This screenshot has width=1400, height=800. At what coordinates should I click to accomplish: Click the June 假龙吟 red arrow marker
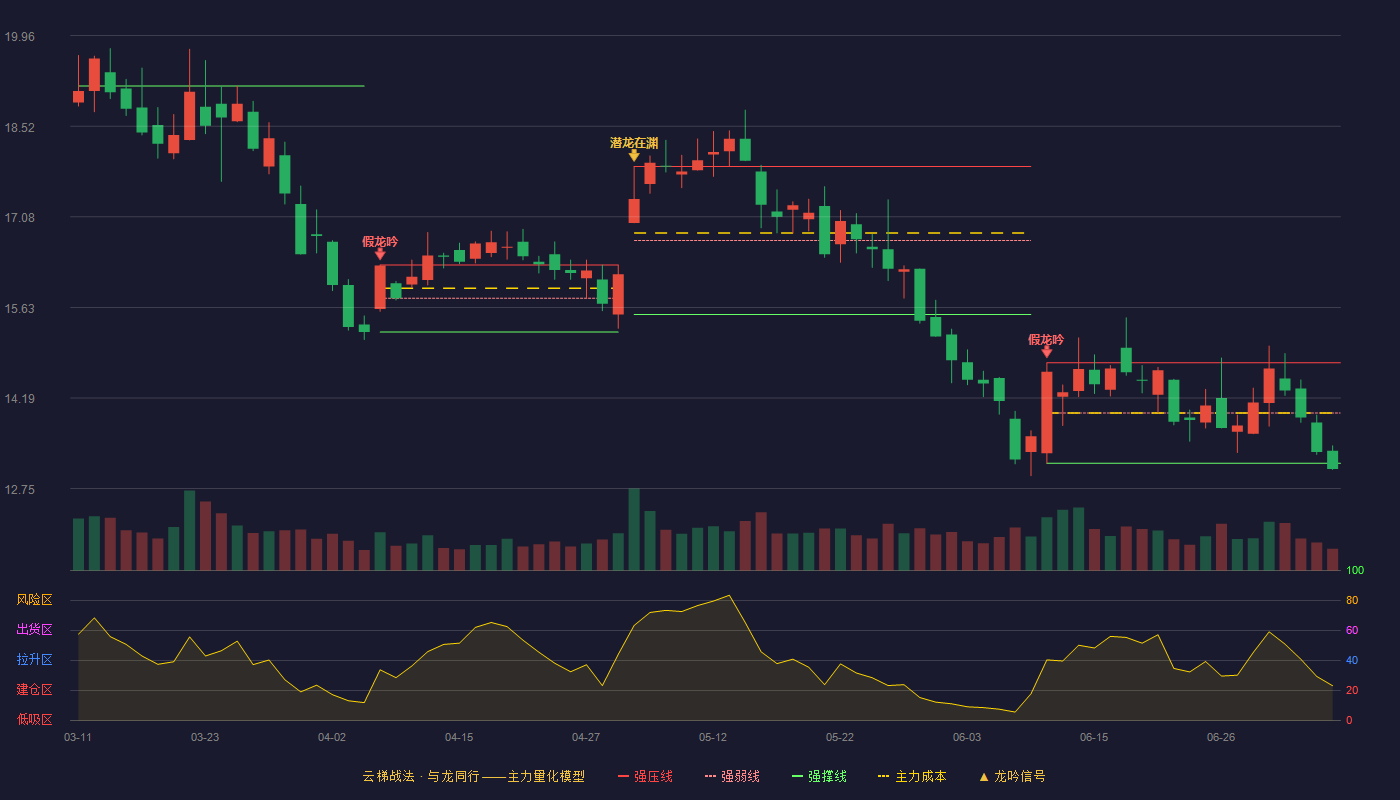[1046, 352]
